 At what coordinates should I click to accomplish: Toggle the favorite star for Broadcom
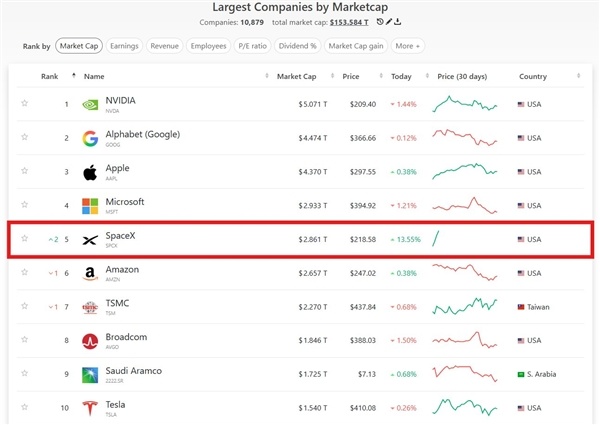click(x=24, y=339)
